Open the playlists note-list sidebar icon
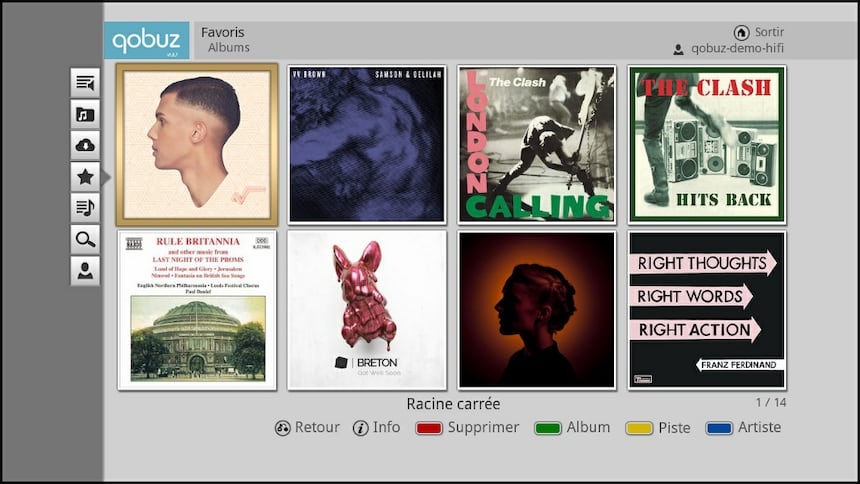Screen dimensions: 860x484 85,208
